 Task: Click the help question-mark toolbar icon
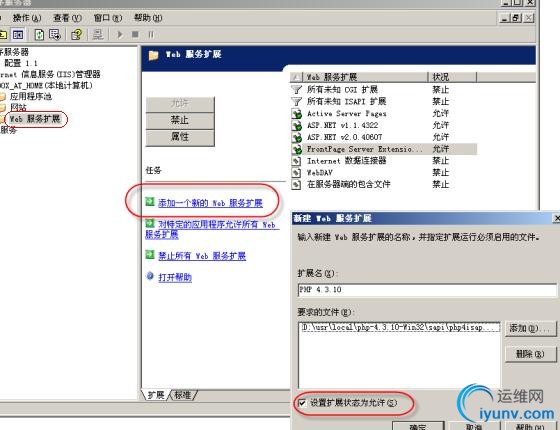pos(76,35)
